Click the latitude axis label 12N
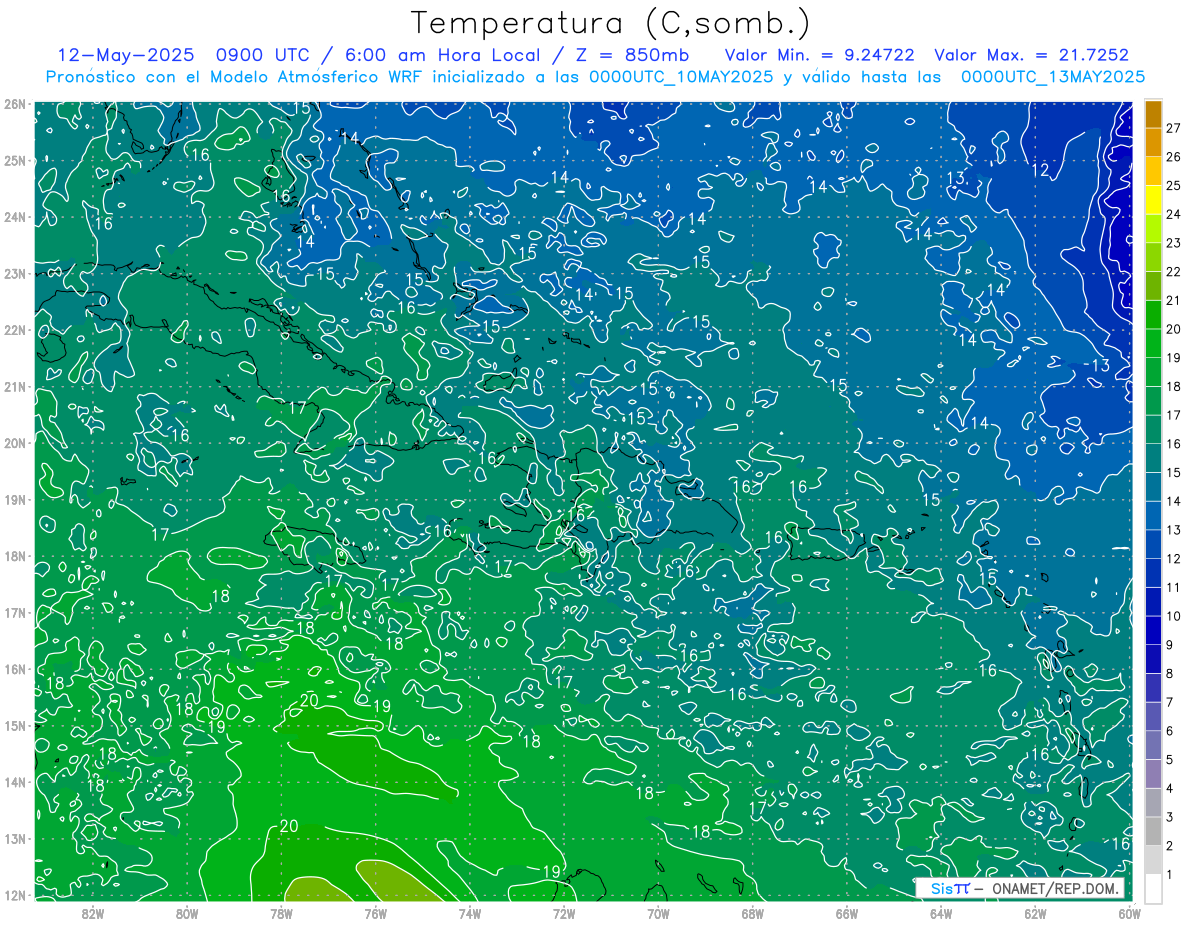1200x927 pixels. pos(15,896)
